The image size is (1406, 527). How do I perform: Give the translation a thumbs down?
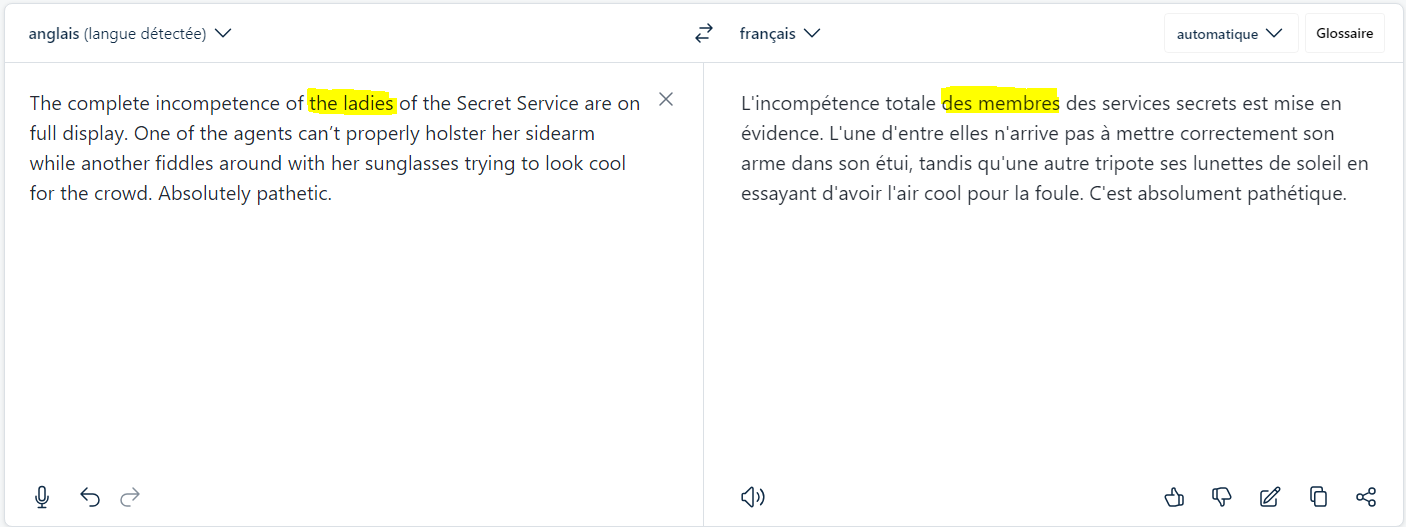(1222, 497)
